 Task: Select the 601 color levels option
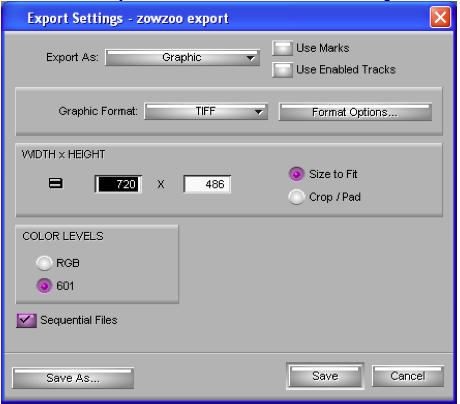point(44,286)
